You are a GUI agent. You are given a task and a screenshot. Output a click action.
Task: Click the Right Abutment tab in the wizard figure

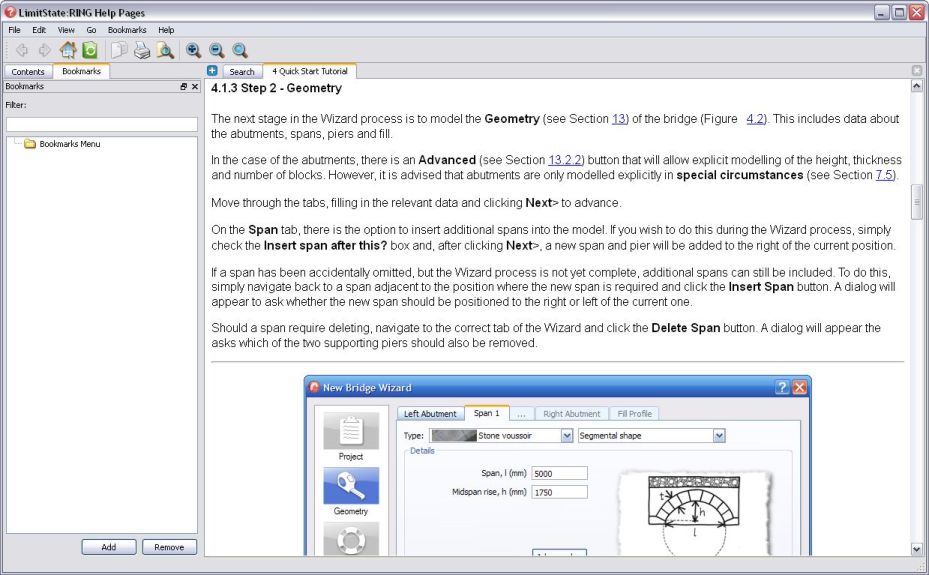click(571, 414)
